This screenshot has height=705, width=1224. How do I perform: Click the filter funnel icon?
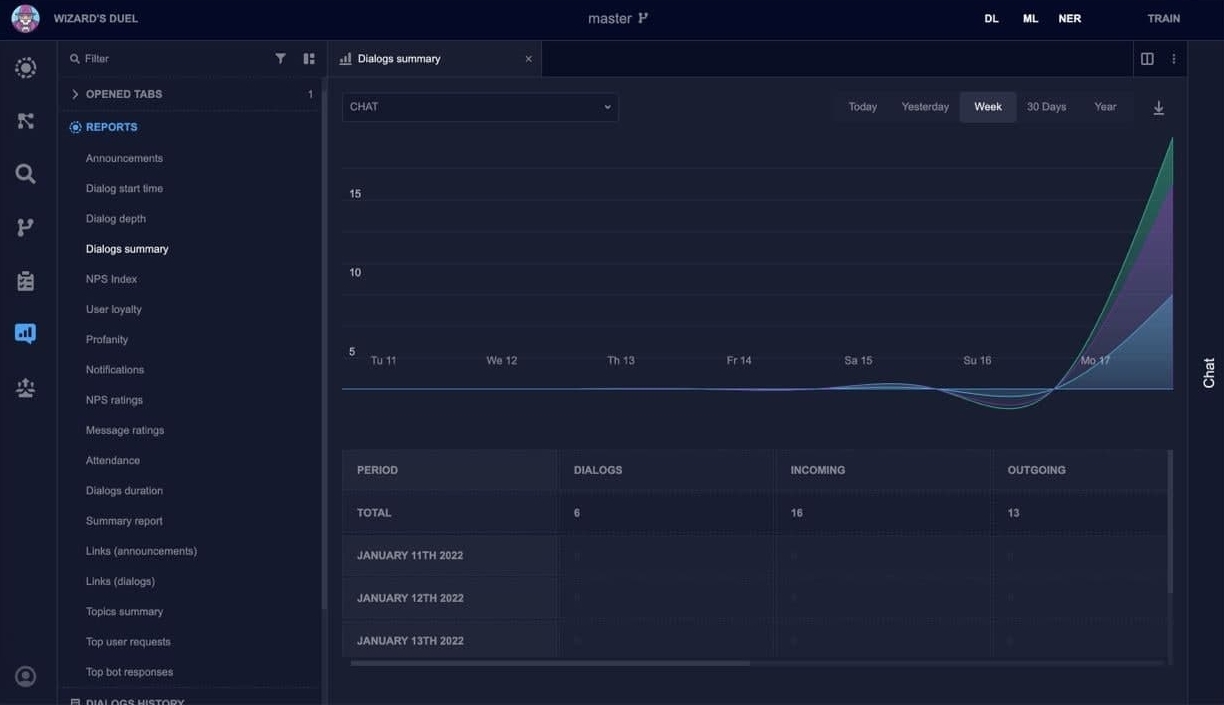click(280, 59)
